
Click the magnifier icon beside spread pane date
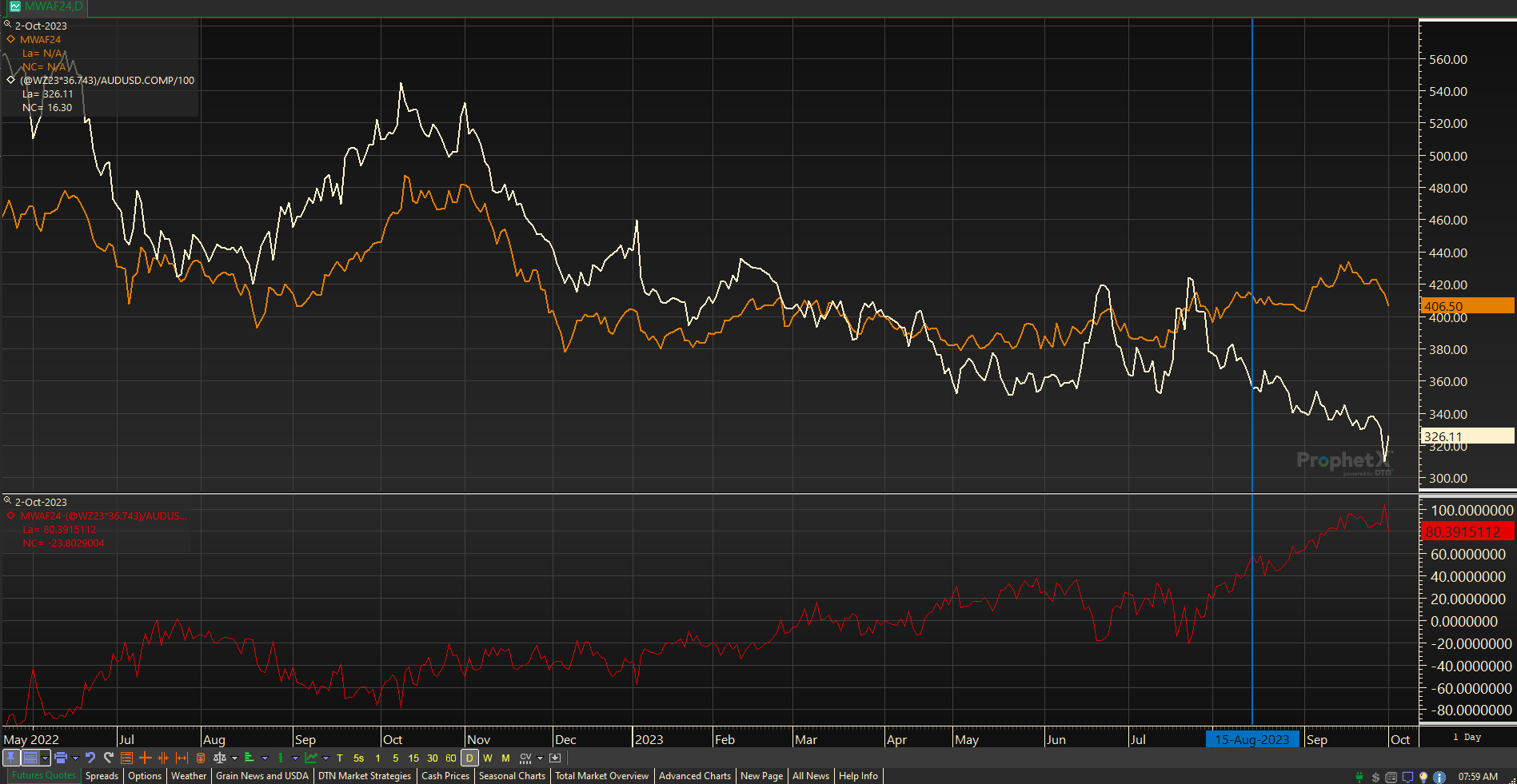(8, 500)
